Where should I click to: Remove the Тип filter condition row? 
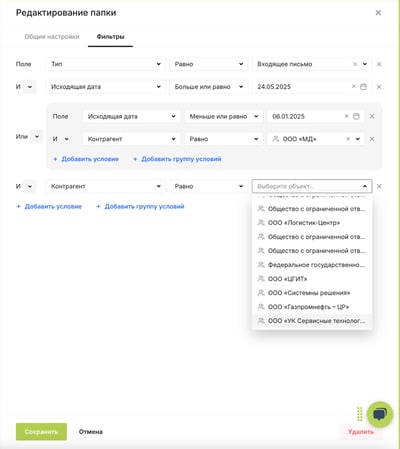point(379,64)
